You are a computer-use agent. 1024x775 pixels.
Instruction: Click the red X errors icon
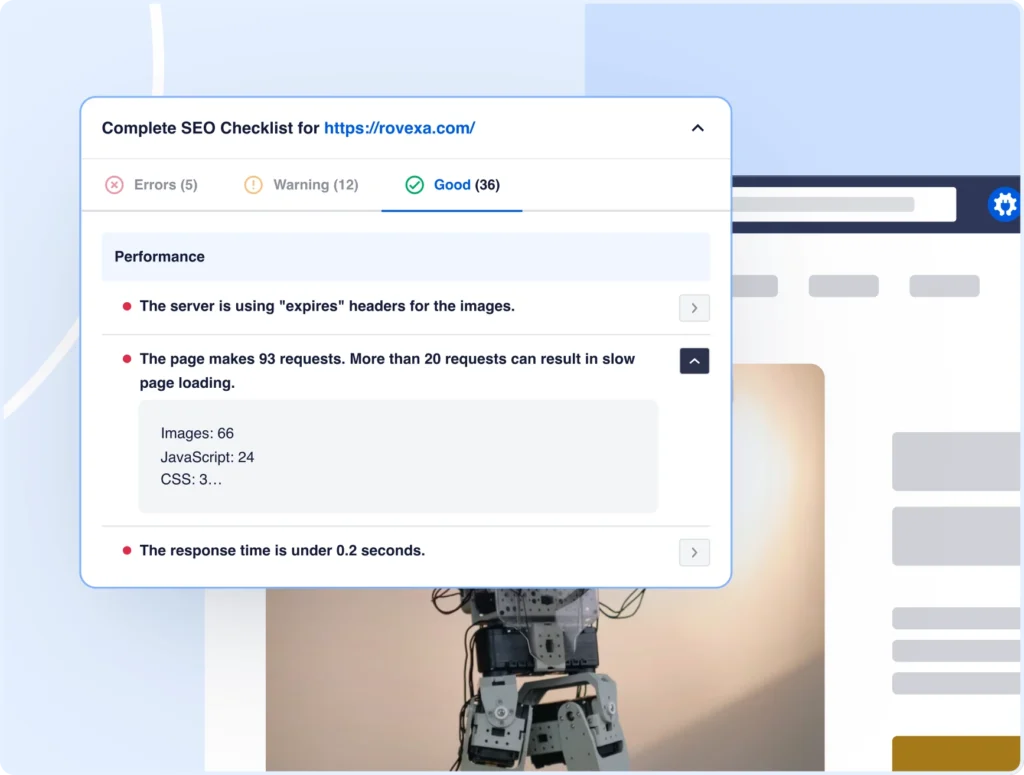coord(114,185)
